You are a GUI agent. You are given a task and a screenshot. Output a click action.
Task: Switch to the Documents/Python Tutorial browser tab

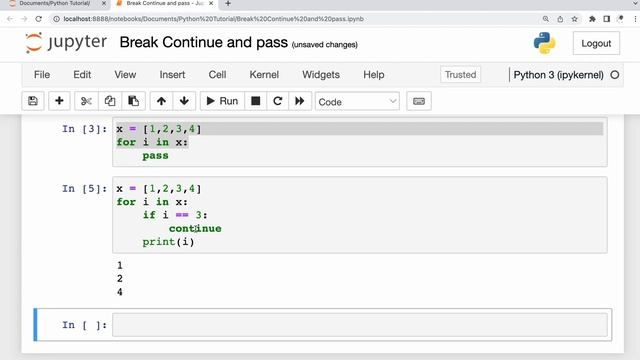55,4
